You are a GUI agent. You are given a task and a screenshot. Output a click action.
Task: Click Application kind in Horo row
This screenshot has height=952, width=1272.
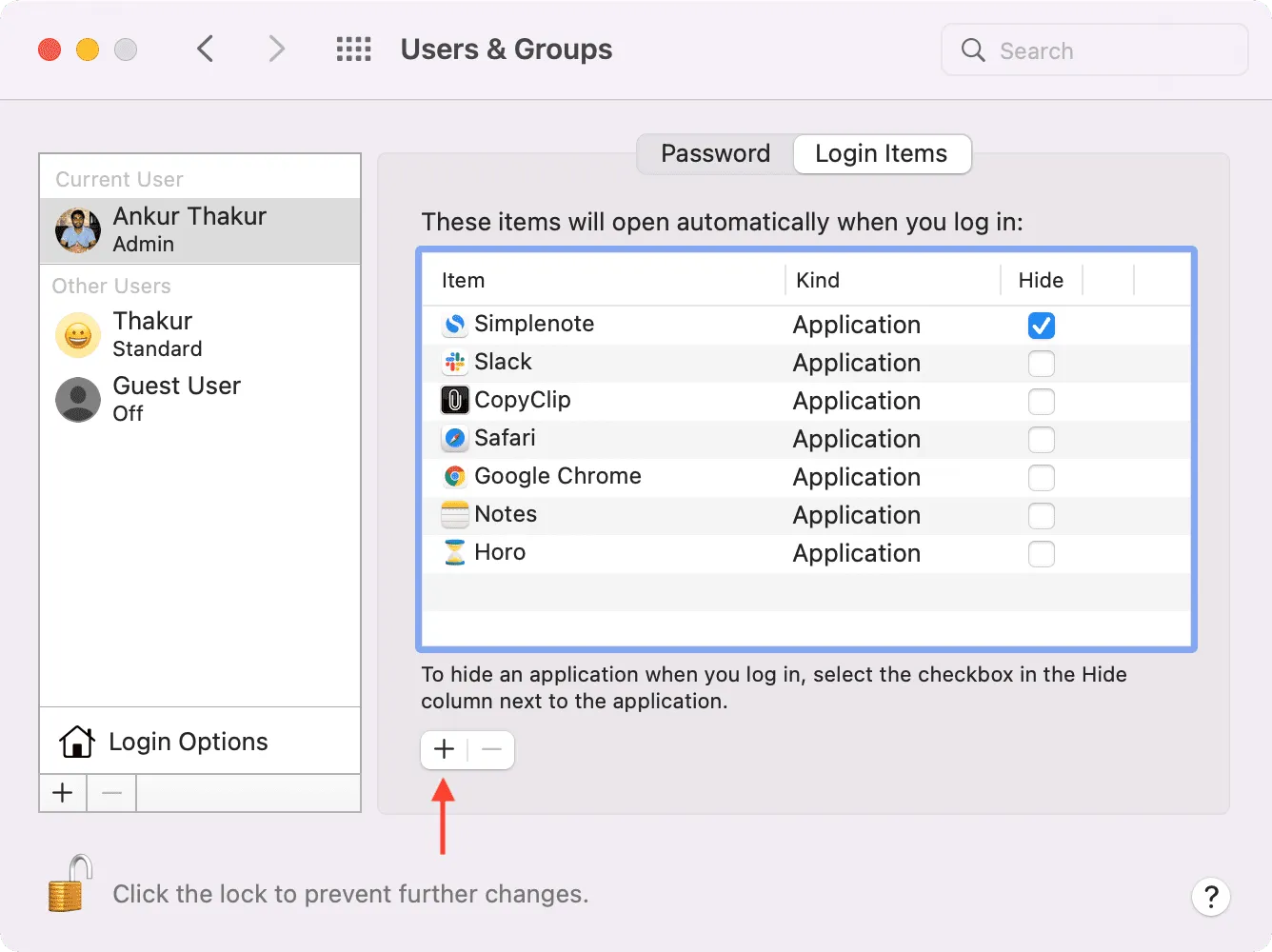(857, 554)
